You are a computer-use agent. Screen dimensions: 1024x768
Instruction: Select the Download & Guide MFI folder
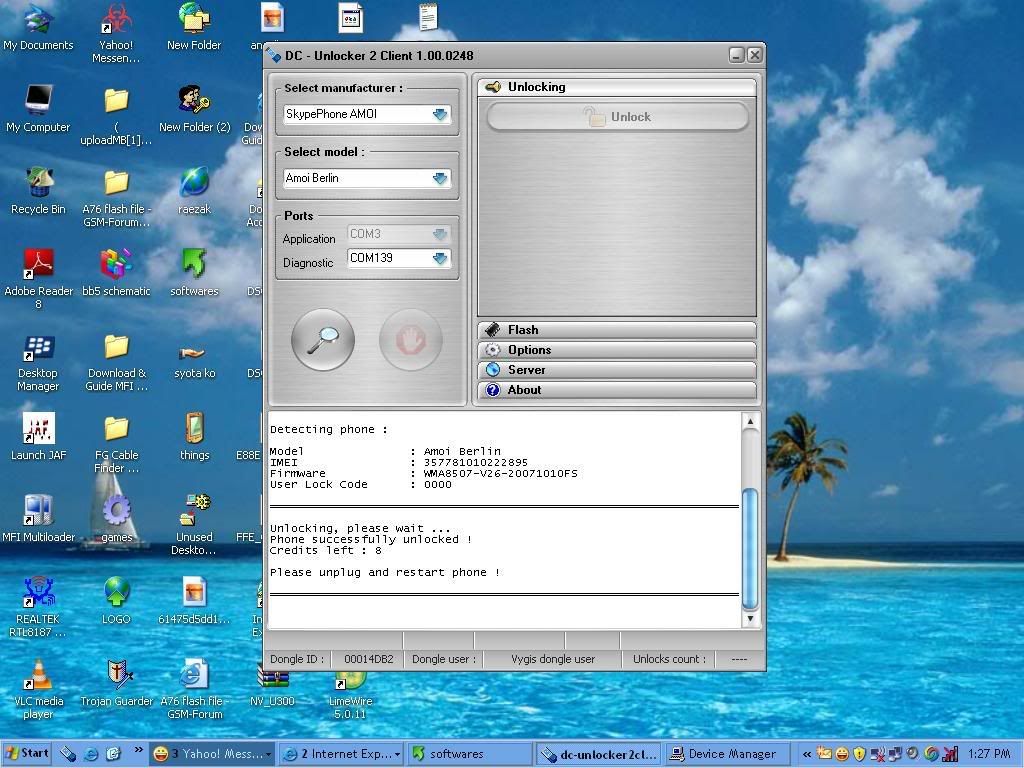[x=117, y=362]
